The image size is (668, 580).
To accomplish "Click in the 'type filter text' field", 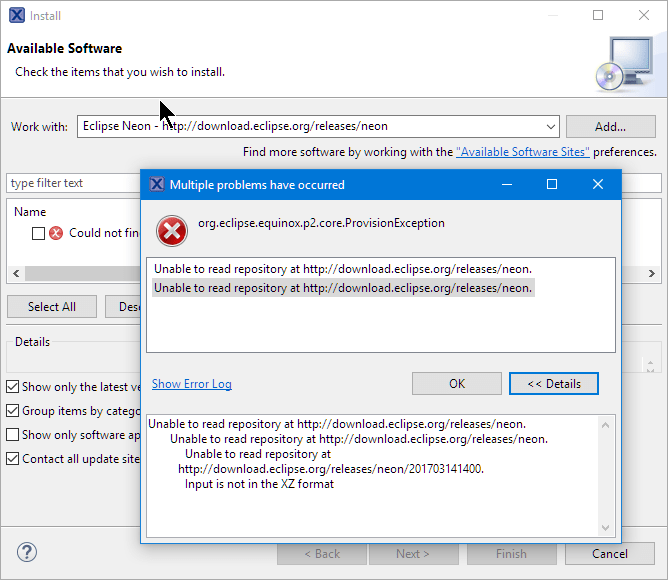I will click(73, 183).
